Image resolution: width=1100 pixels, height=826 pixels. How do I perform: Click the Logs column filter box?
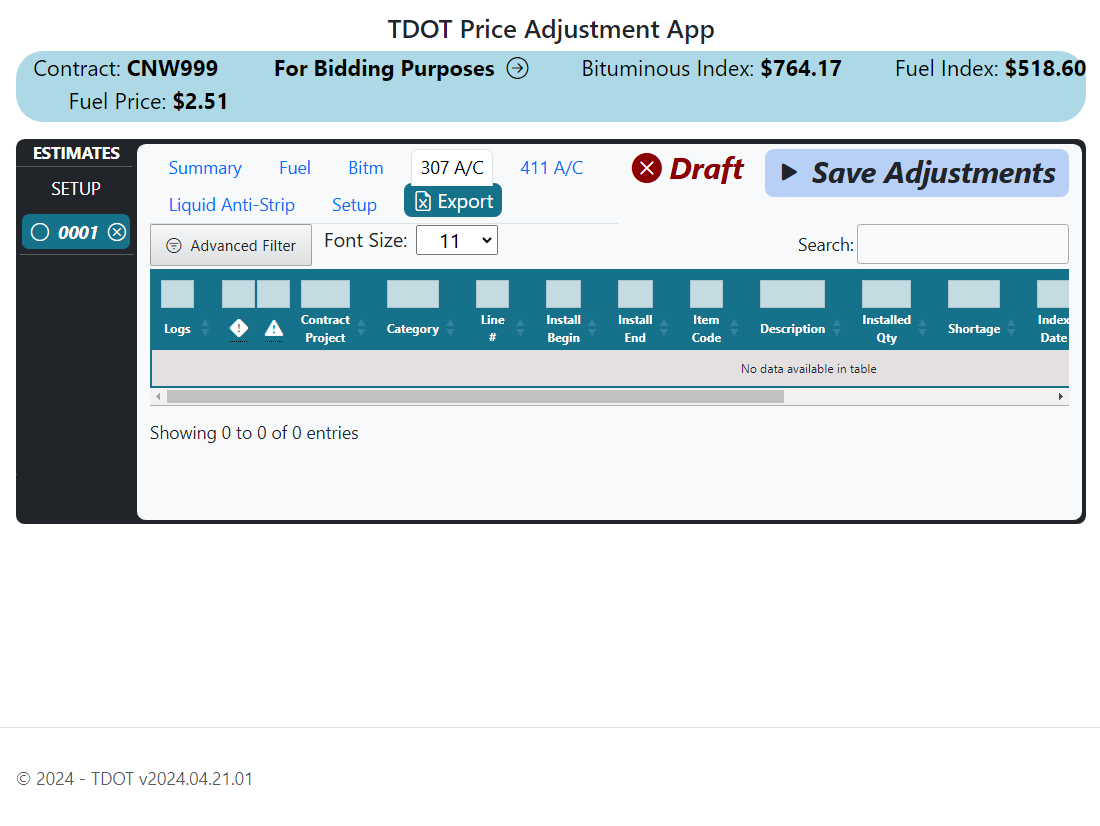click(x=177, y=294)
